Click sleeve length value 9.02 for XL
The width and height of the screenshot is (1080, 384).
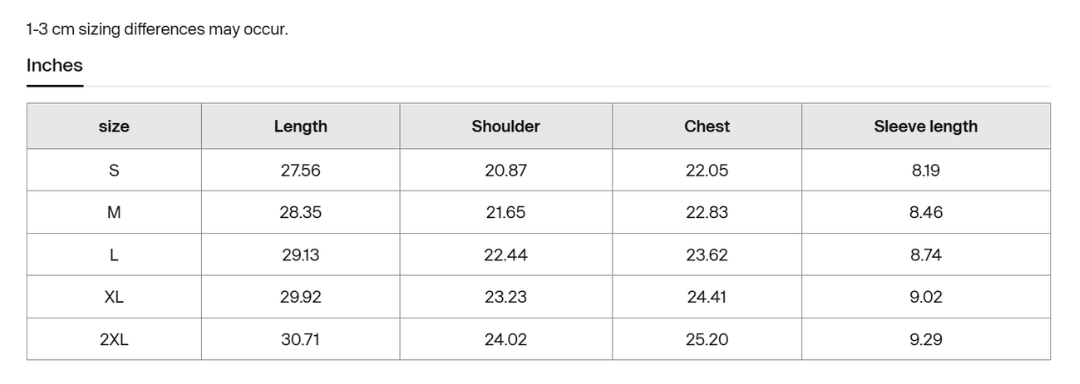pos(926,297)
